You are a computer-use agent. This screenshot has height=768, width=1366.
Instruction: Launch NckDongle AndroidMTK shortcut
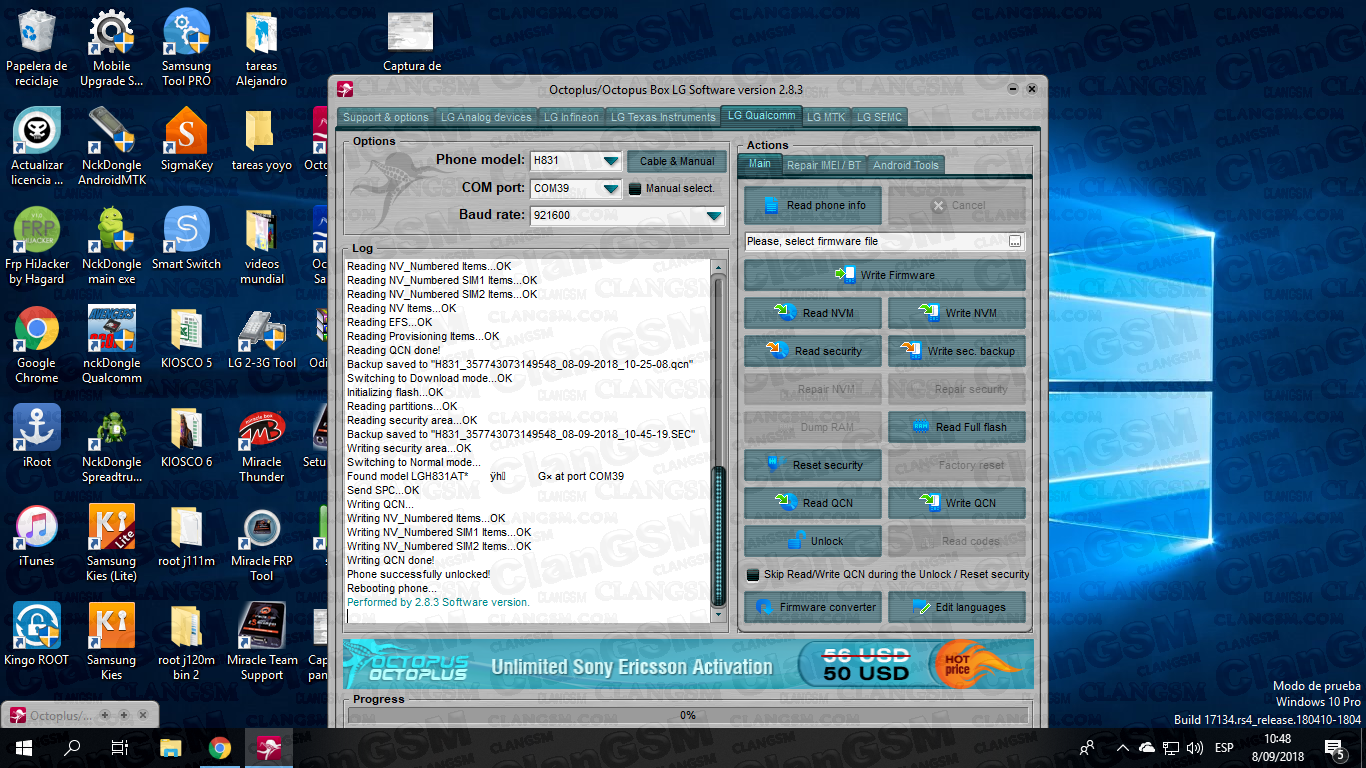coord(112,147)
